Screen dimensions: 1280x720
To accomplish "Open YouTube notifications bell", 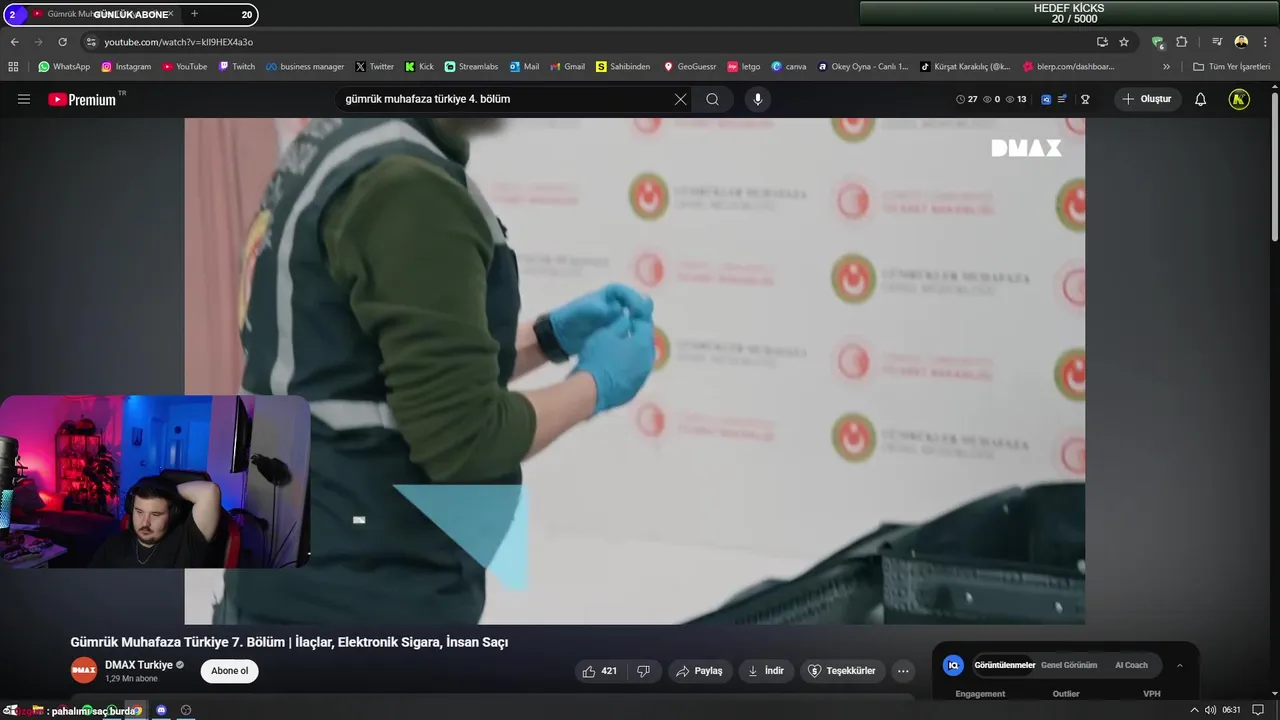I will (1201, 99).
